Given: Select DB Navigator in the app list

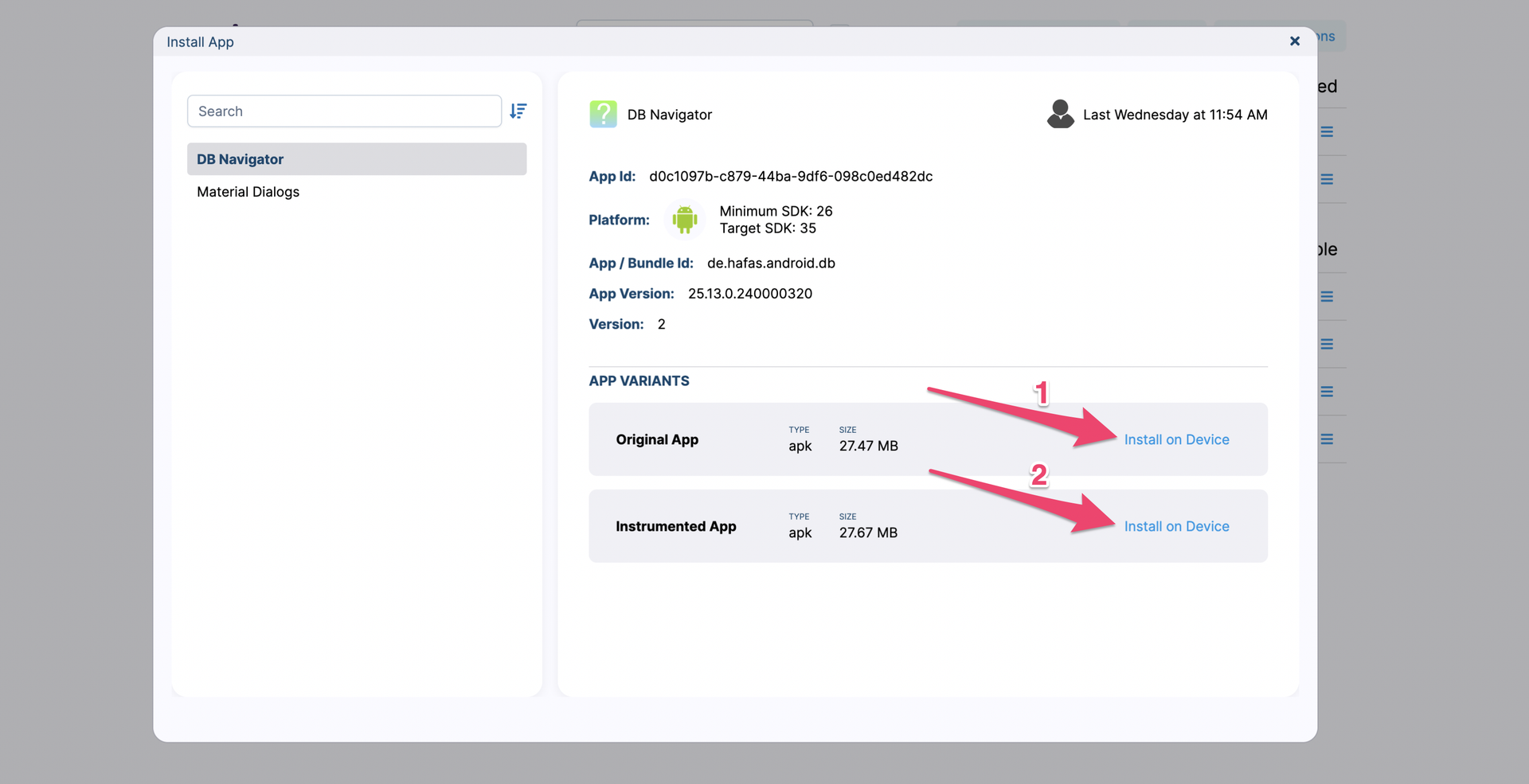Looking at the screenshot, I should [357, 159].
